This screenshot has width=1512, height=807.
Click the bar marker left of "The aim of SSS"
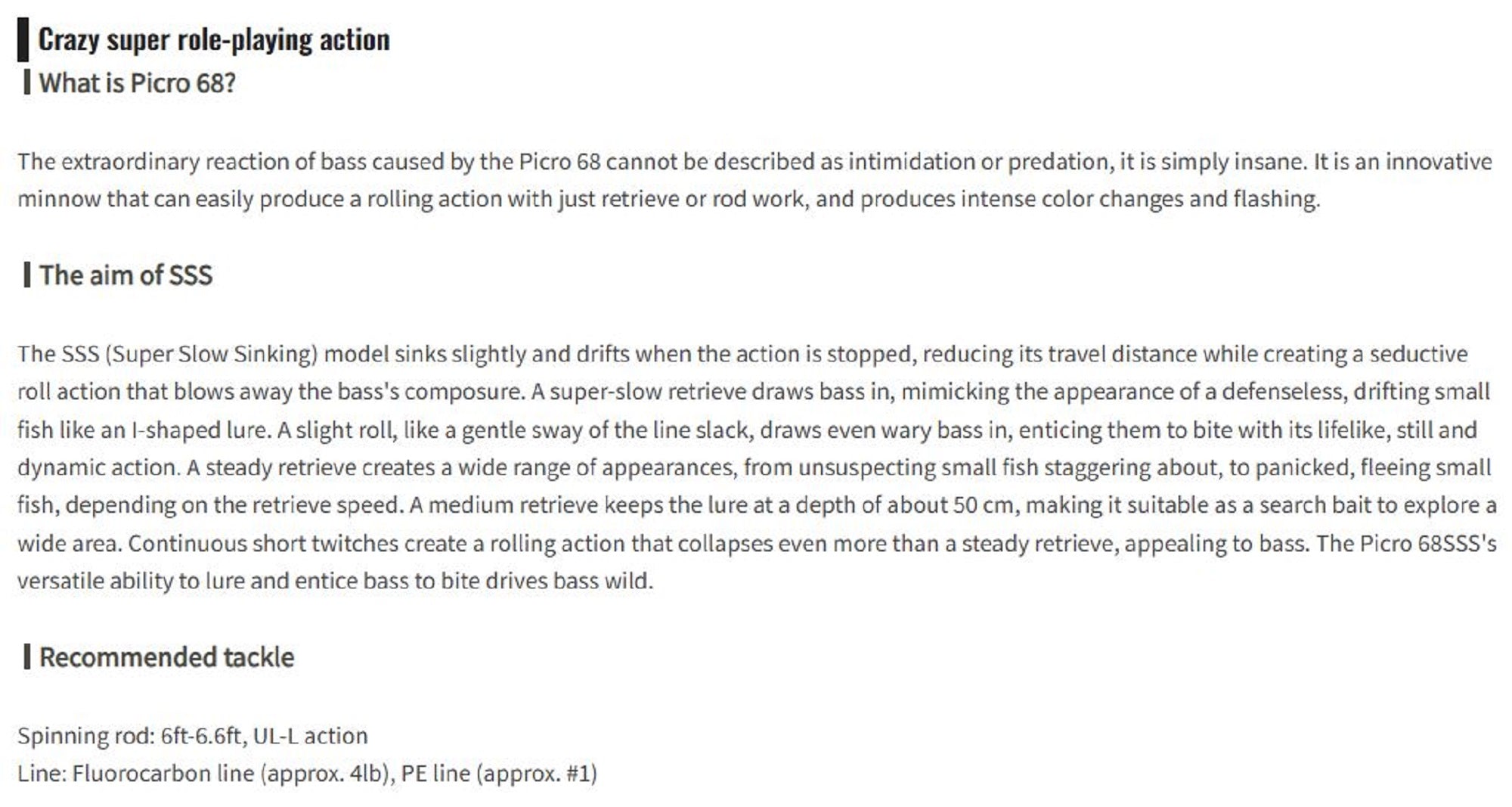(27, 275)
